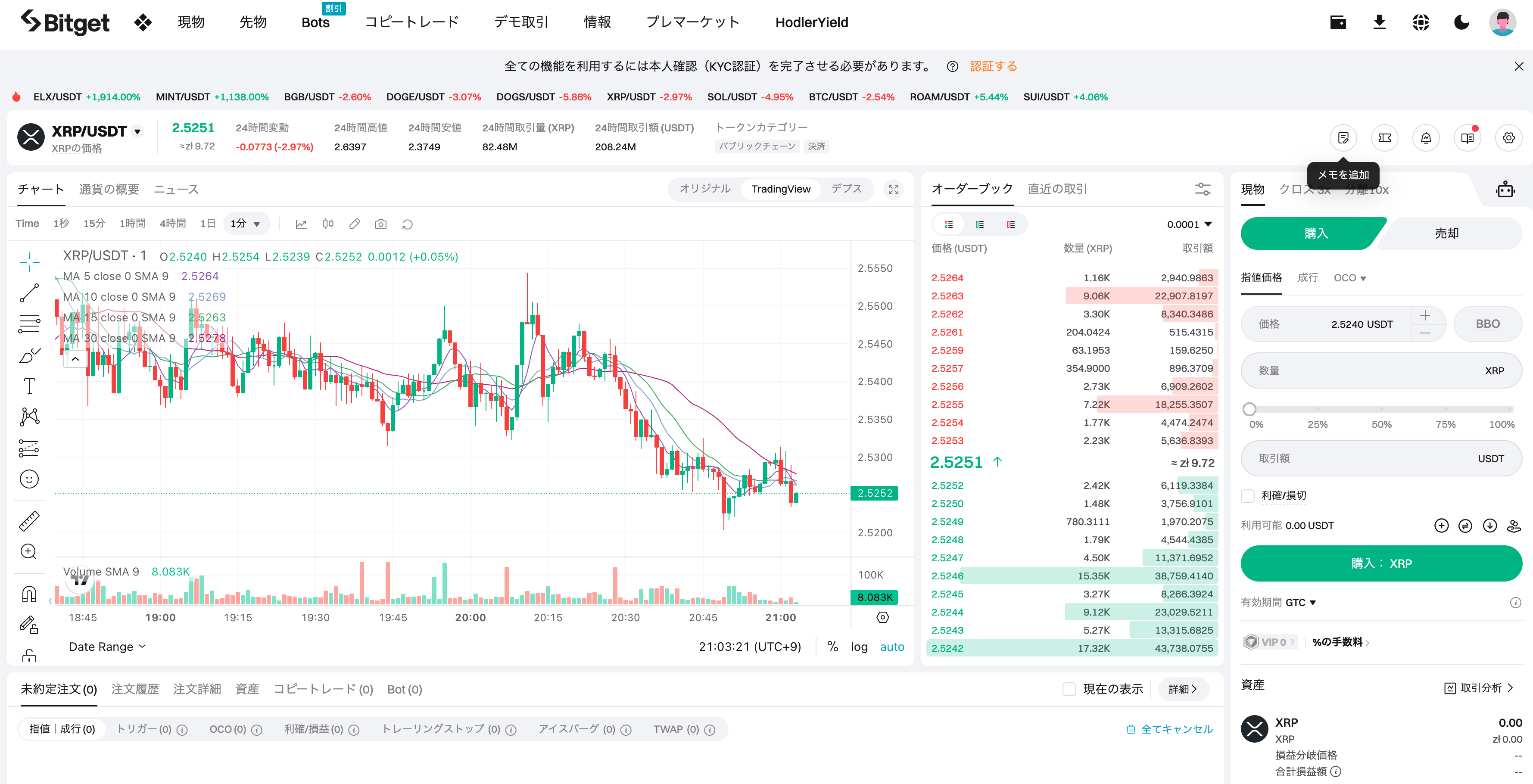Check the 現在の表示 checkbox
This screenshot has height=784, width=1533.
click(1069, 689)
